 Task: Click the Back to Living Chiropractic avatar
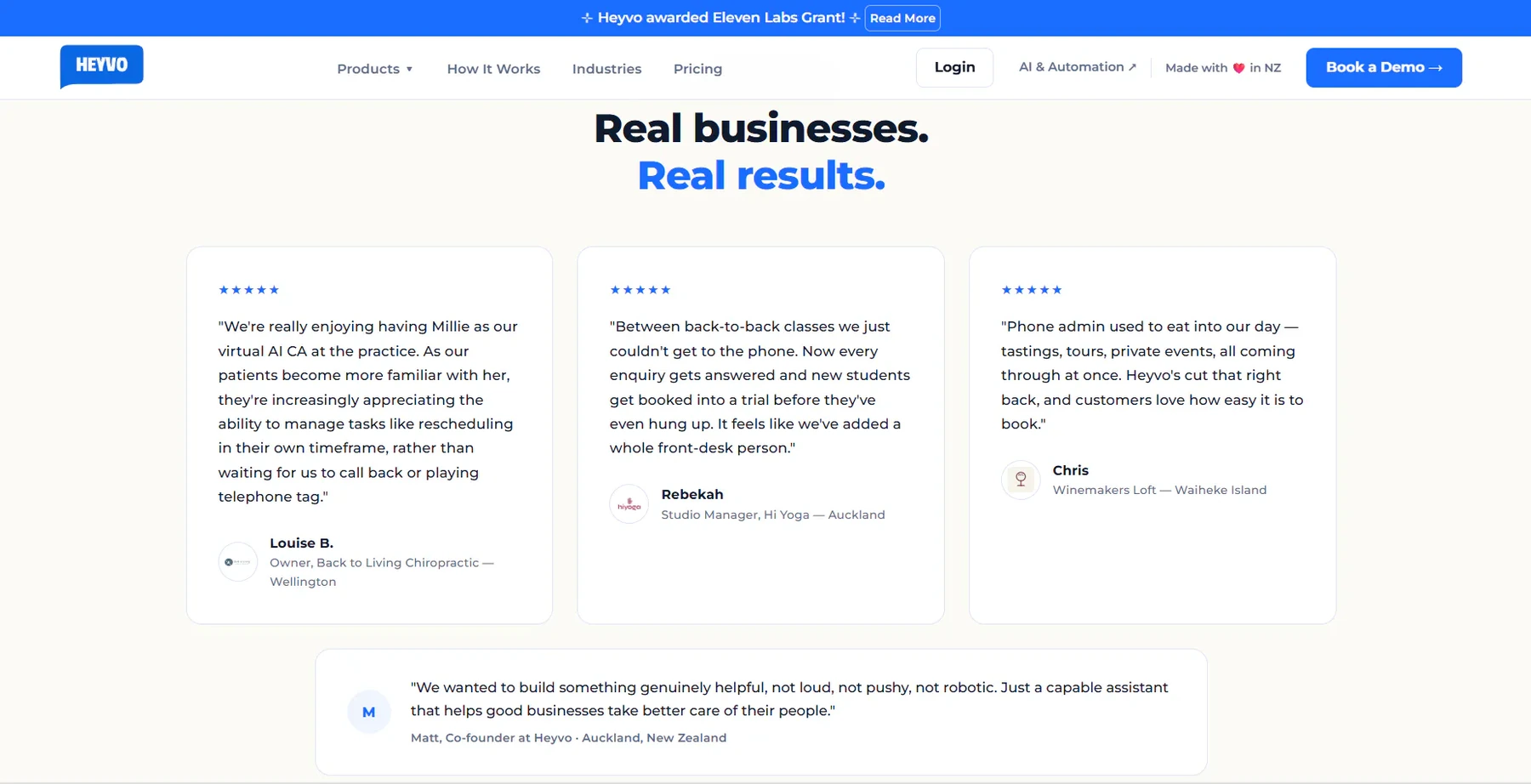tap(238, 562)
